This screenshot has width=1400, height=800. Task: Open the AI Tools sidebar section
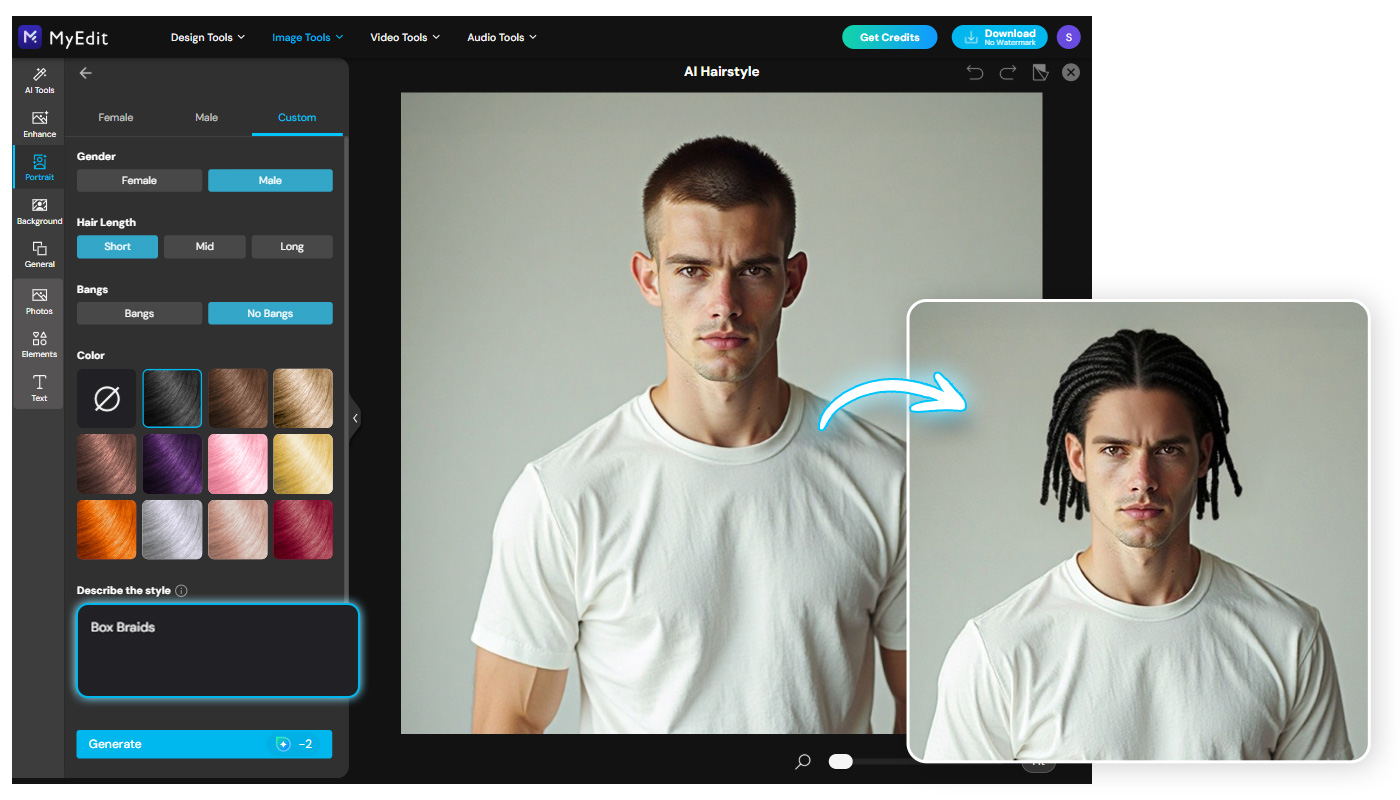coord(40,81)
